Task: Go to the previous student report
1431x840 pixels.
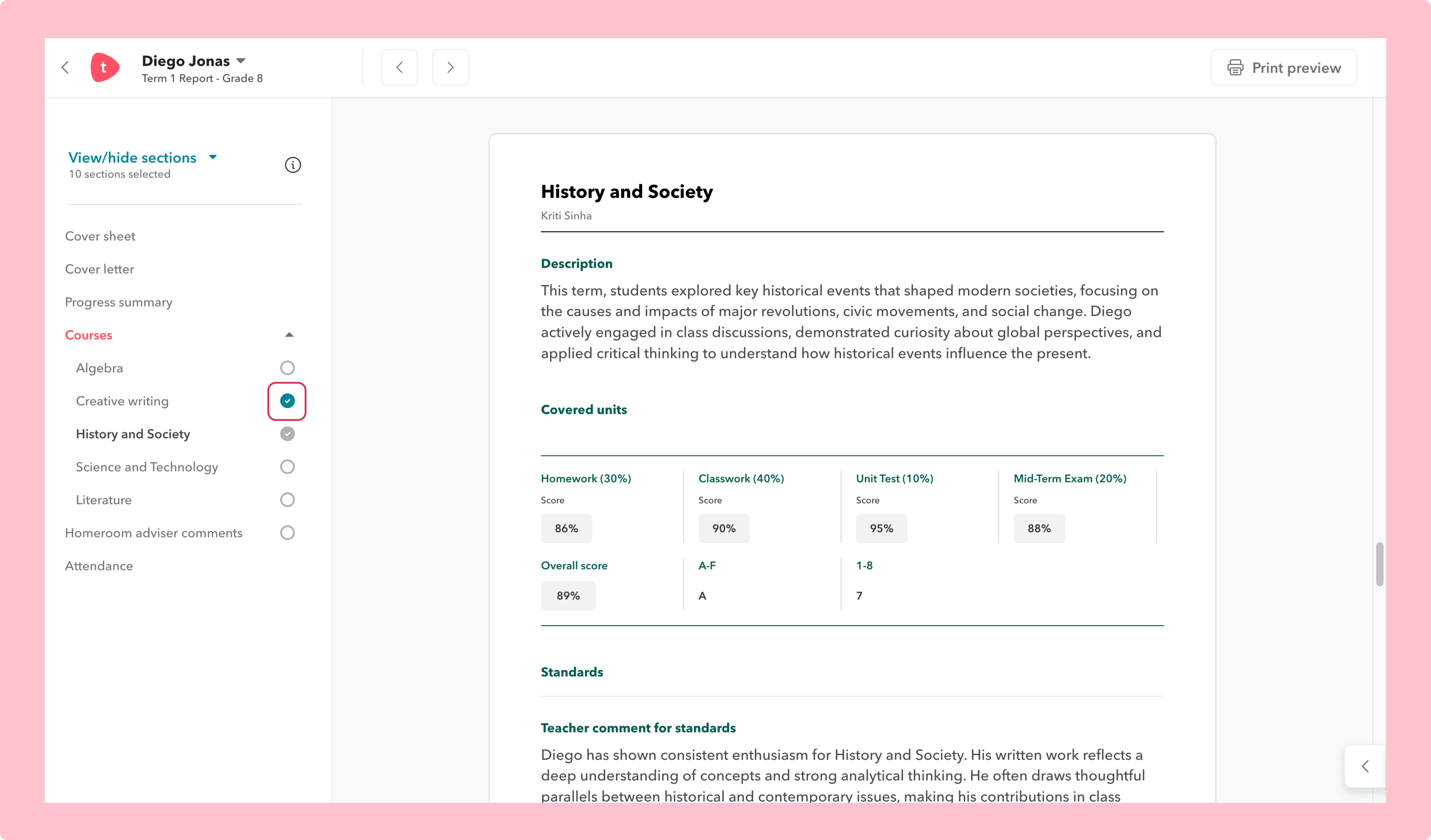Action: coord(399,68)
